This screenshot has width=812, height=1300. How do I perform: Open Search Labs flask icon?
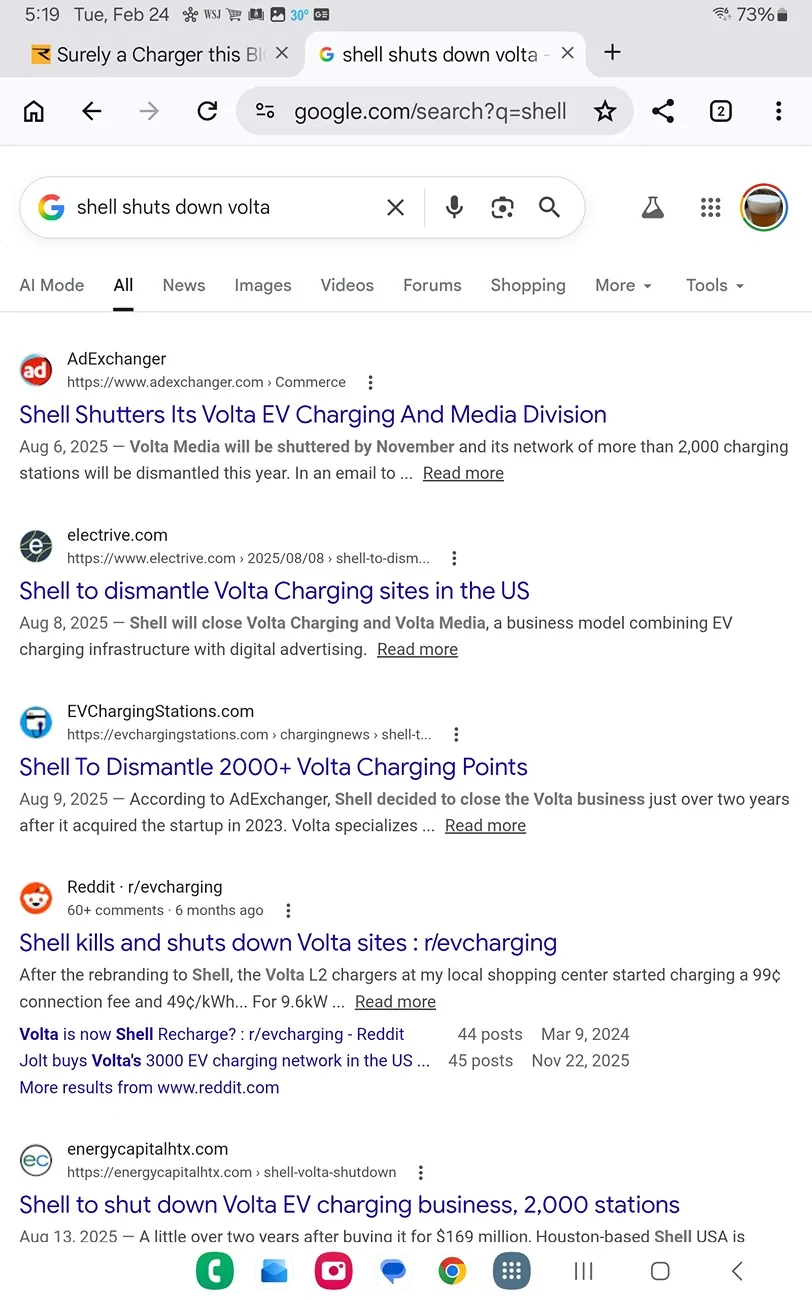tap(653, 207)
